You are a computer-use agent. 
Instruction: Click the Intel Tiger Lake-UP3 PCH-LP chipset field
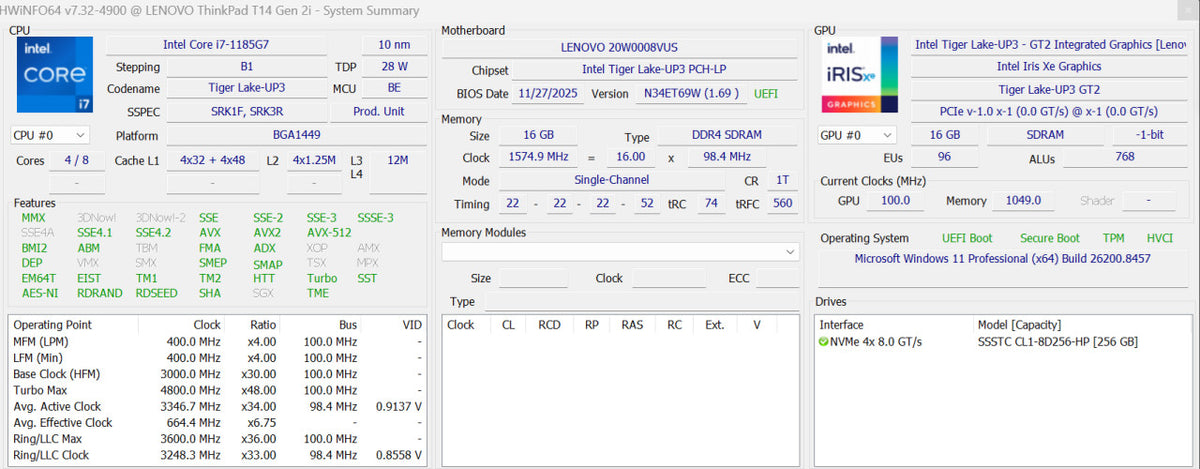657,70
